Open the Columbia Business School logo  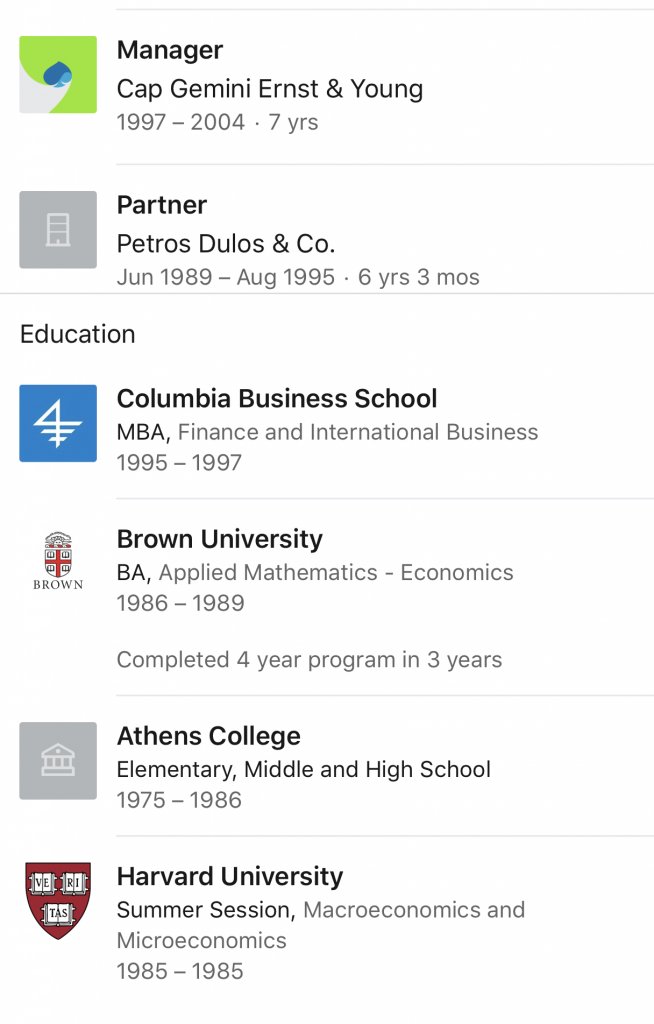pos(58,423)
